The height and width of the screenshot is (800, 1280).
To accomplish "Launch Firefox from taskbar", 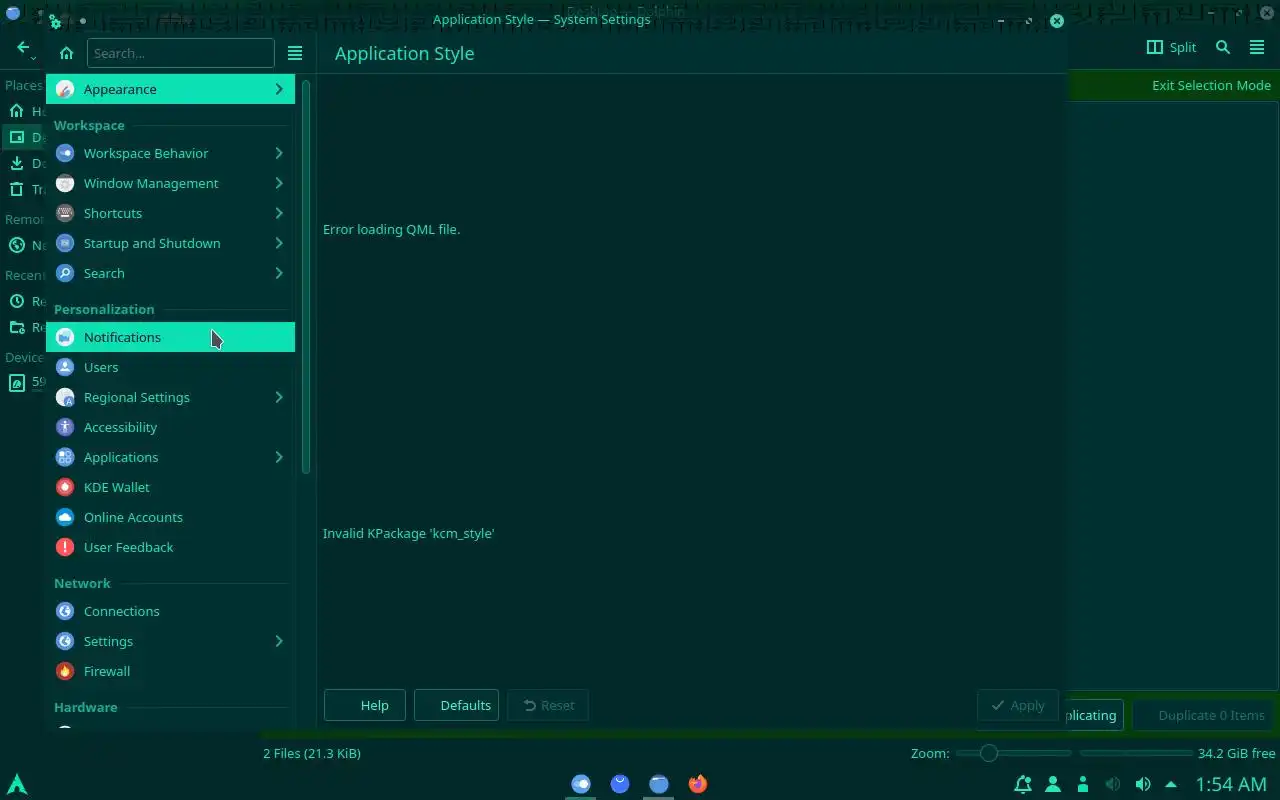I will point(698,784).
